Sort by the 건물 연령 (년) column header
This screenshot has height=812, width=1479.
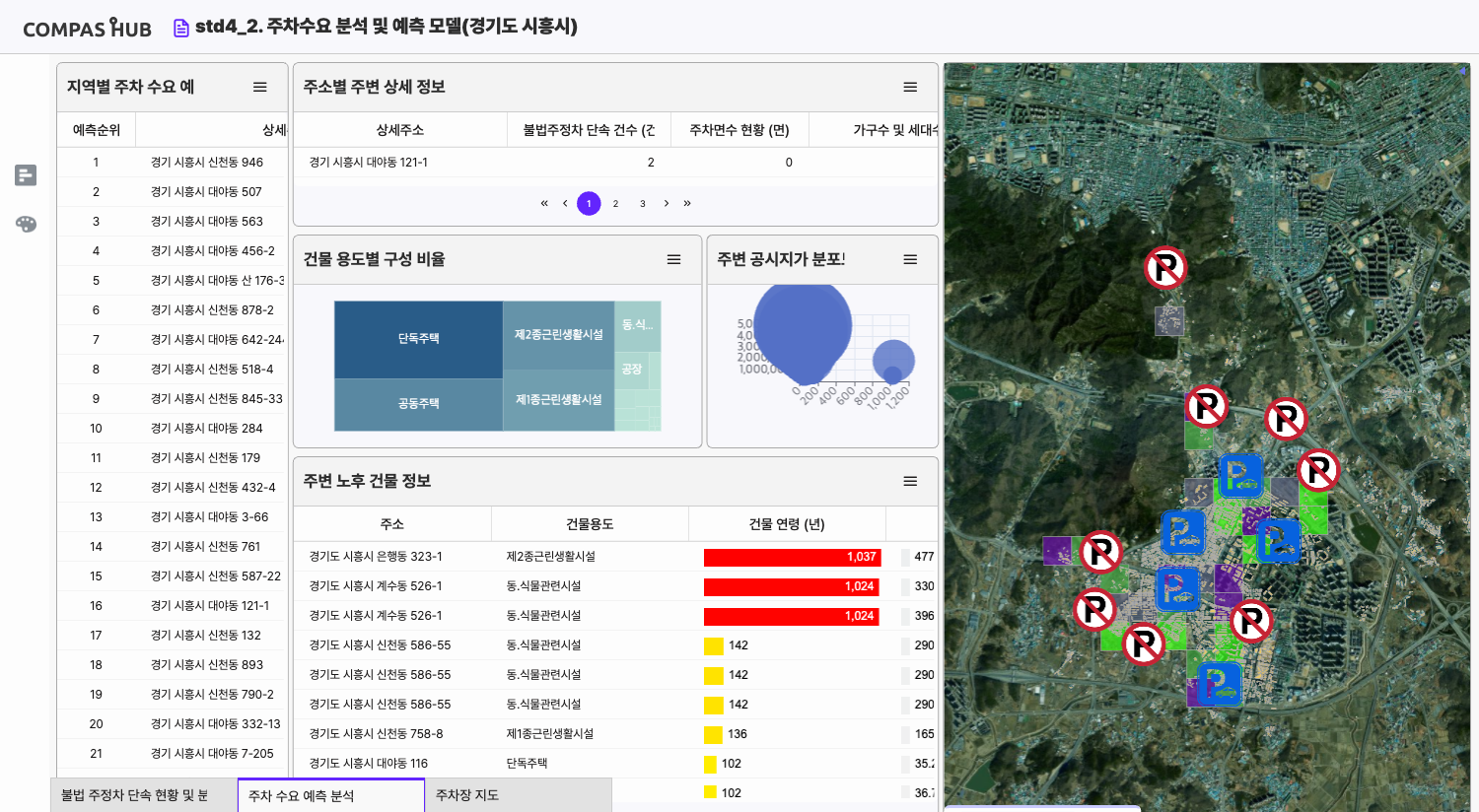(x=787, y=523)
